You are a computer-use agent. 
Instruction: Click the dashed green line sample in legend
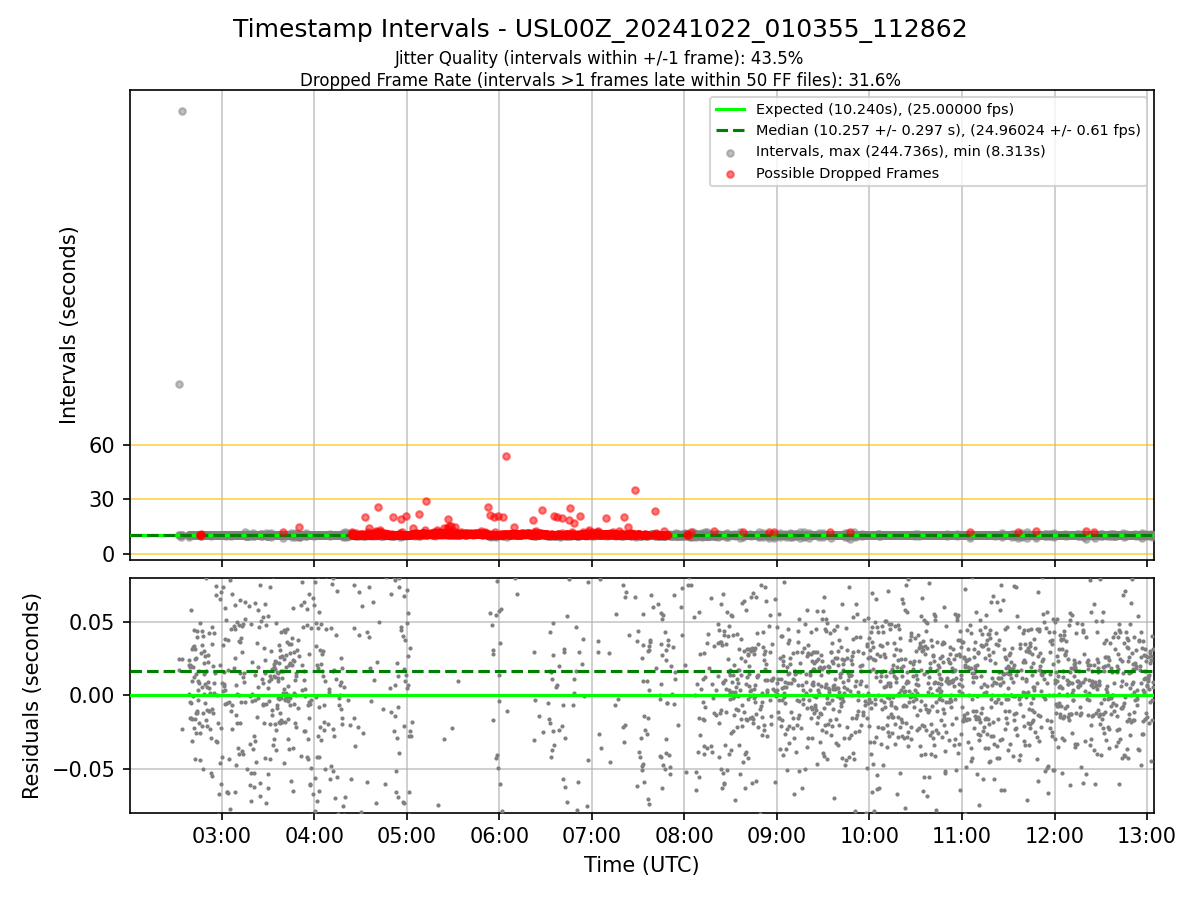[730, 130]
